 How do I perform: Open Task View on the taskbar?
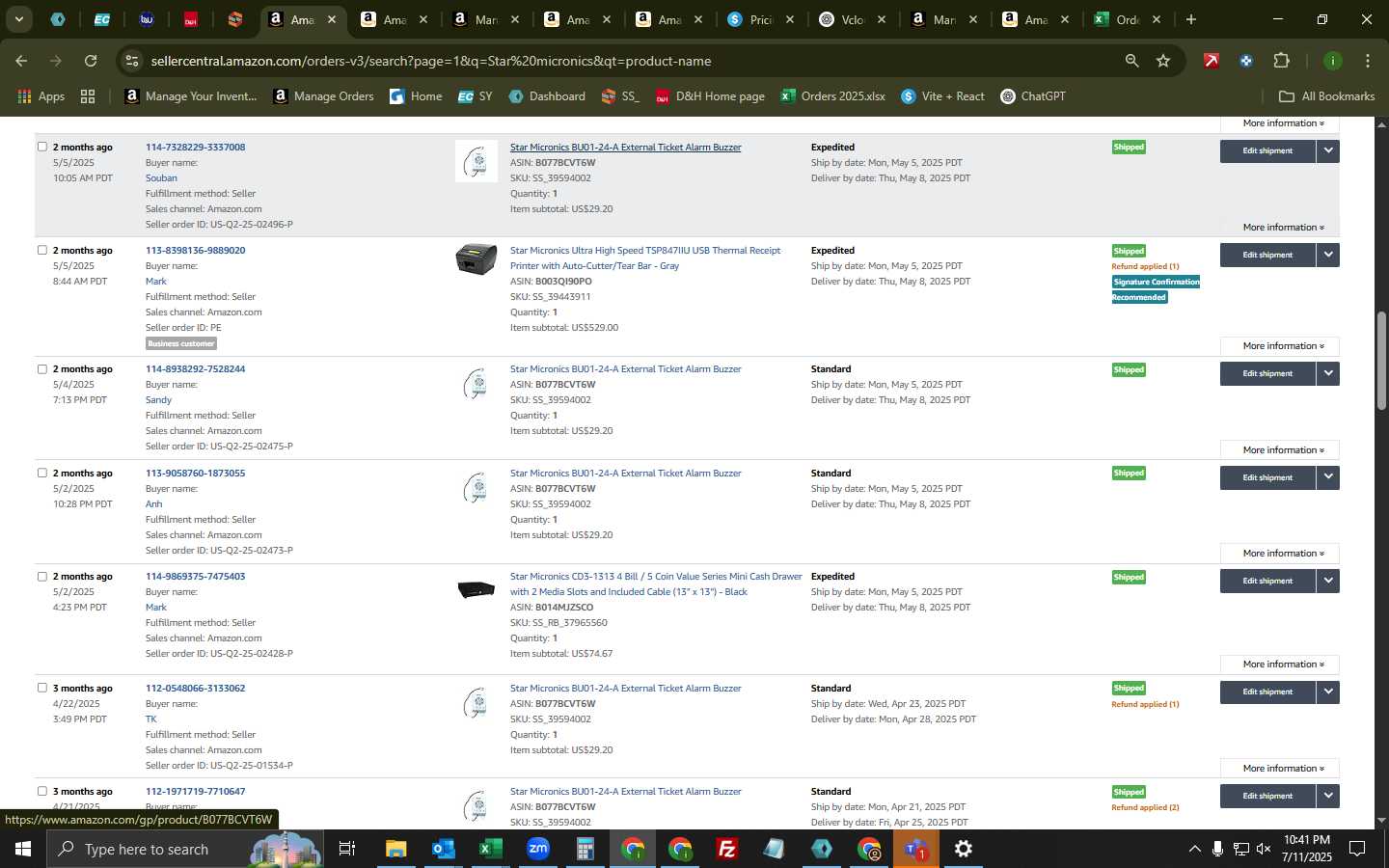tap(346, 849)
